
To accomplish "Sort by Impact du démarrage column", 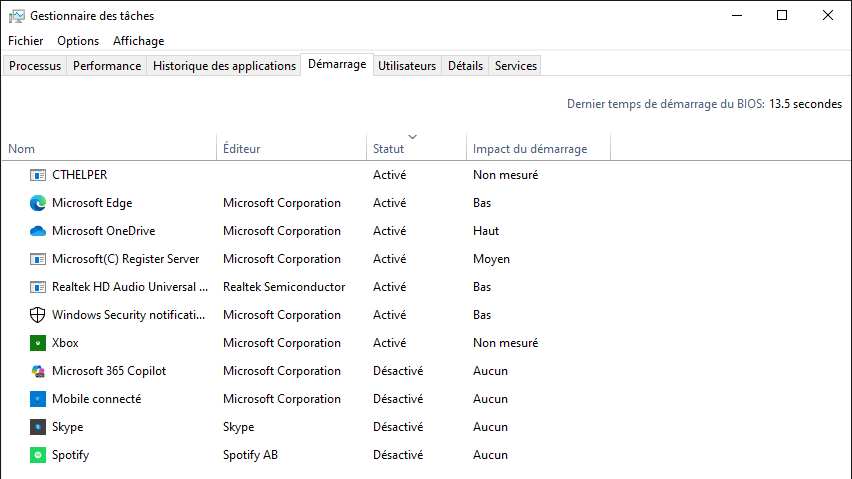I will 538,148.
